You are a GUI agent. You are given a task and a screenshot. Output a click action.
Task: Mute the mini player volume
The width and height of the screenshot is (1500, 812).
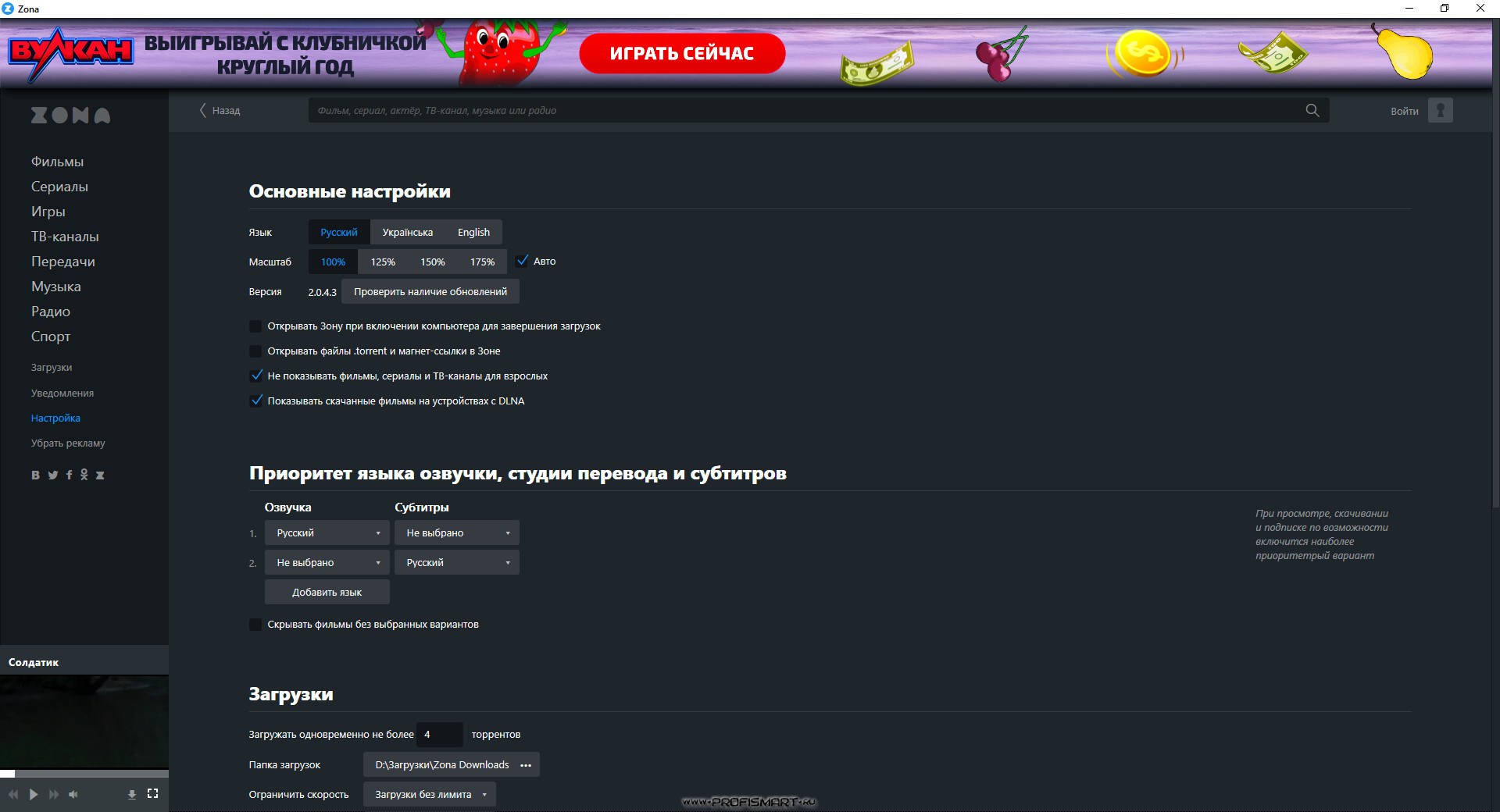(x=73, y=794)
